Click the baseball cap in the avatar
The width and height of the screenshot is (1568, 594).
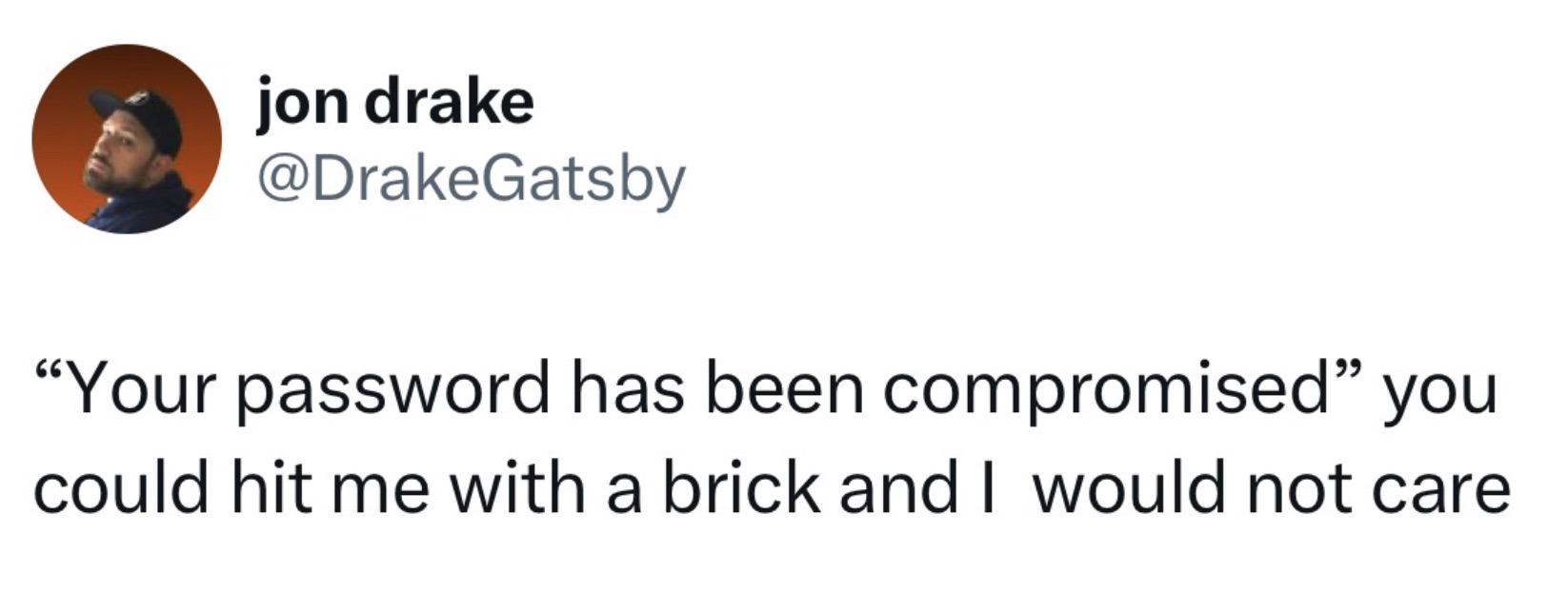pos(140,114)
